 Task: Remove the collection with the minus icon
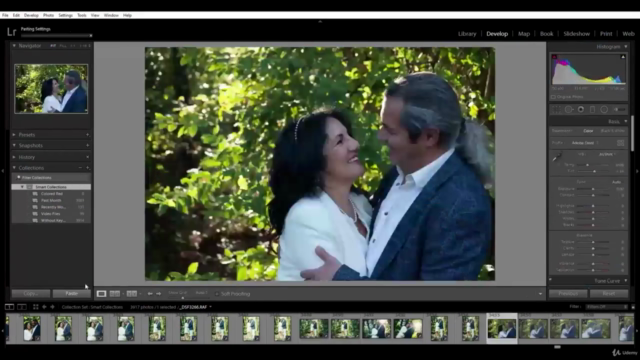point(80,168)
